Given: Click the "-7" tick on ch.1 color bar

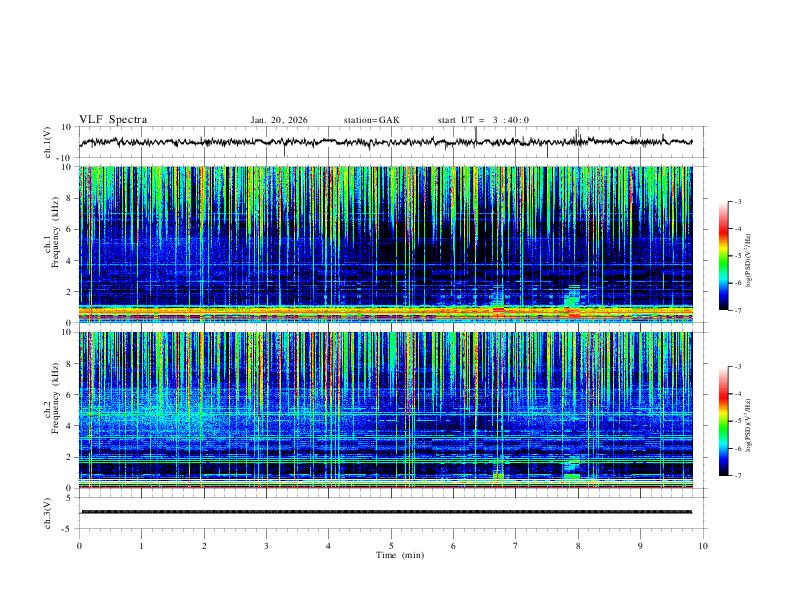Looking at the screenshot, I should [x=737, y=310].
